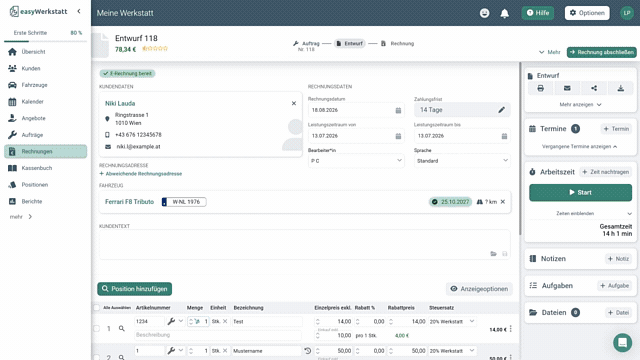Download the Entwurf document
Screen dimensions: 640x360
click(x=620, y=88)
